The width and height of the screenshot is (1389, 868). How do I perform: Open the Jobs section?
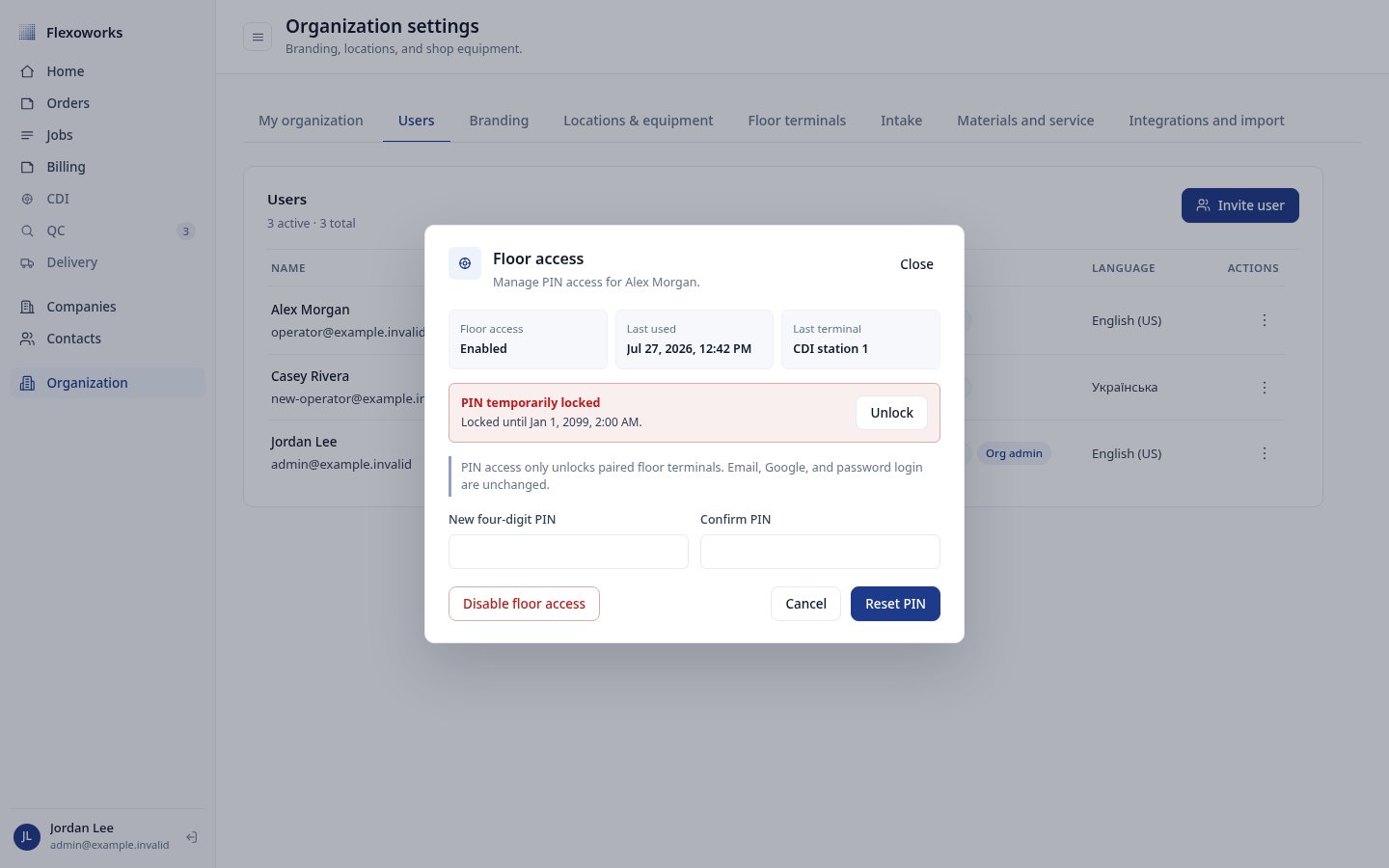tap(107, 135)
